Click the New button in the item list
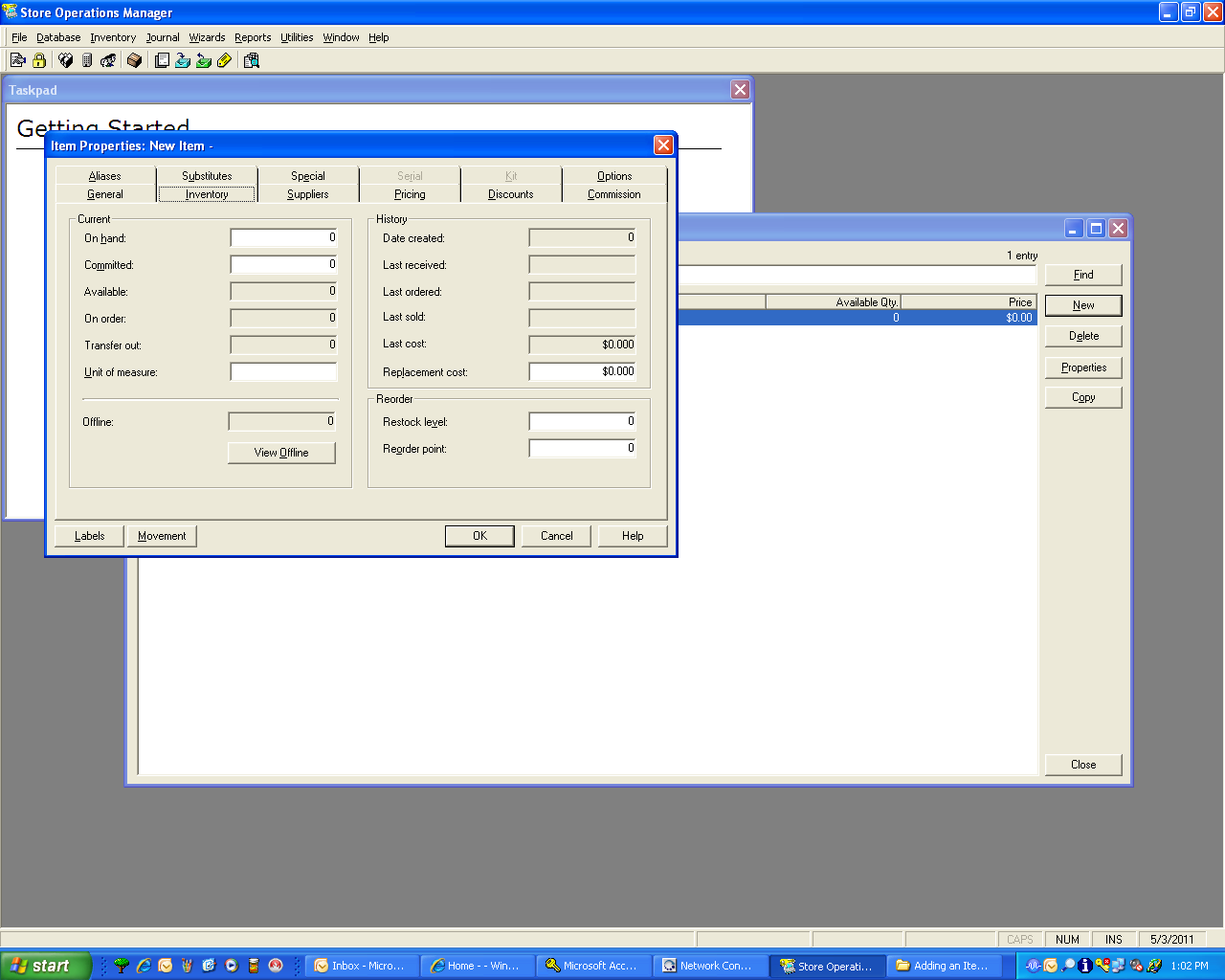This screenshot has height=980, width=1225. pyautogui.click(x=1082, y=305)
